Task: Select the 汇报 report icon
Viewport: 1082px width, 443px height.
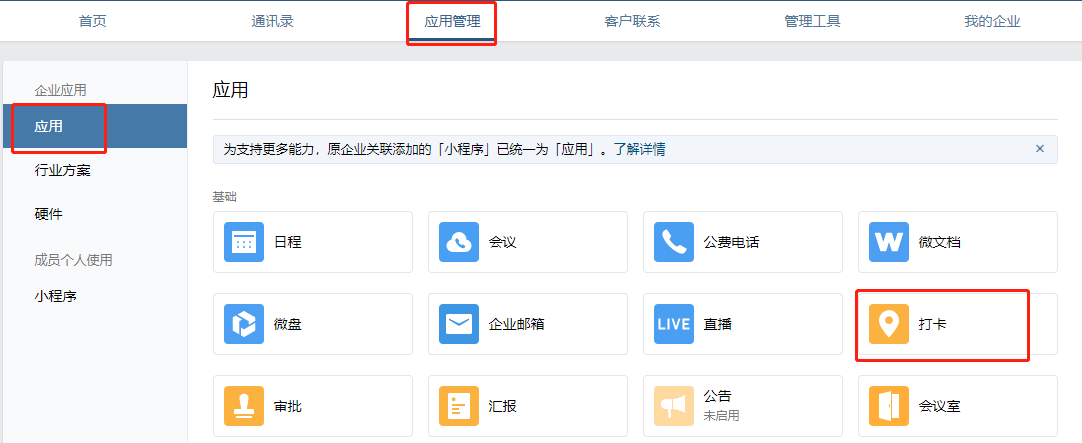Action: point(459,406)
